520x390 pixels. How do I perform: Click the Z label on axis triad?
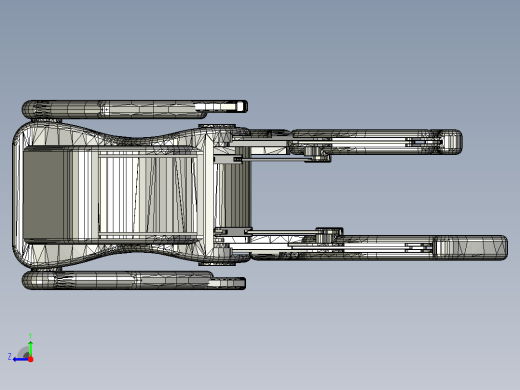coord(10,357)
